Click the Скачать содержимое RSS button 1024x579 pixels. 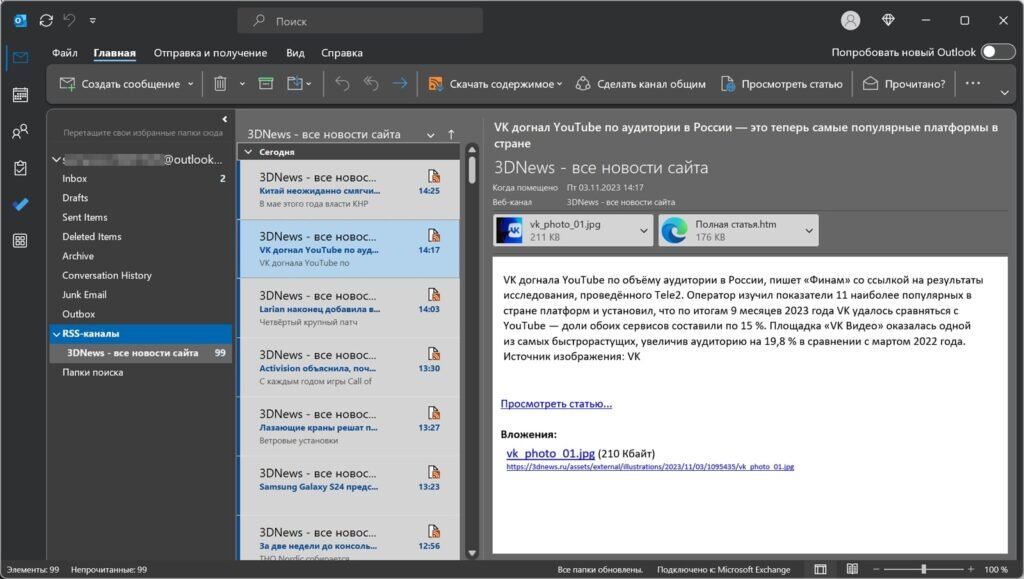tap(494, 84)
